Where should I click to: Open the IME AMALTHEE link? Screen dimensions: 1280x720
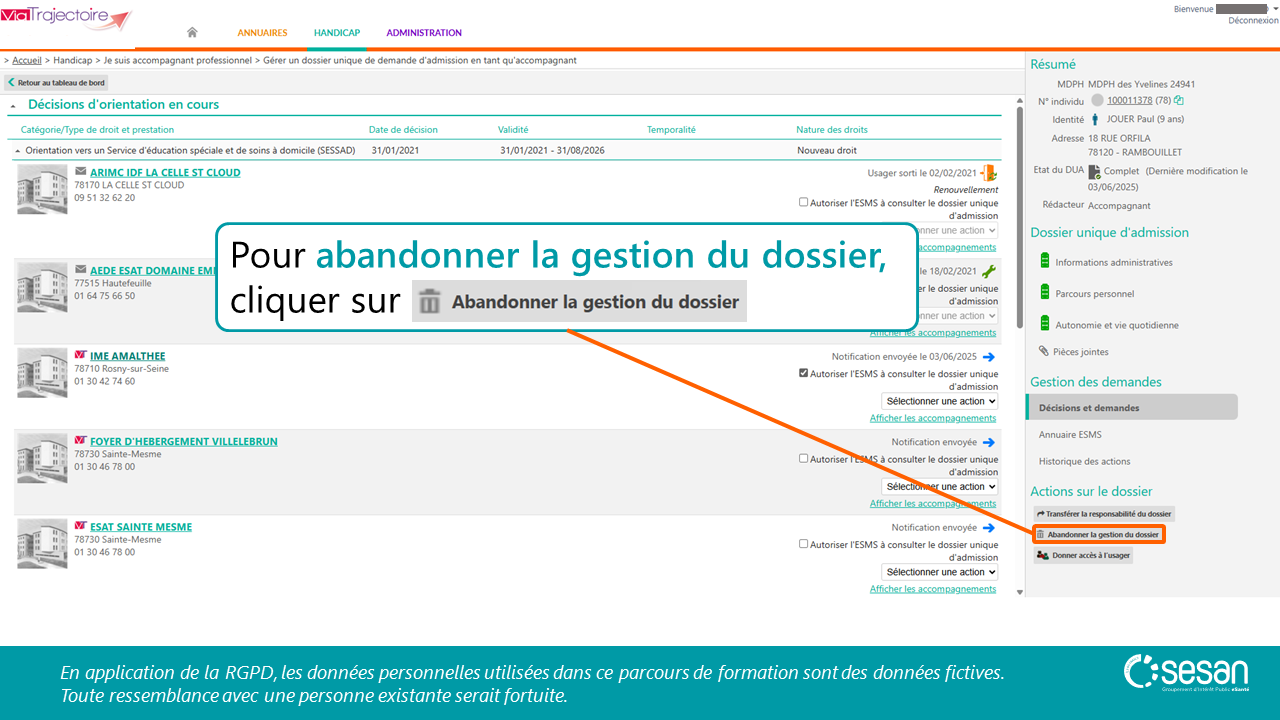tap(128, 356)
